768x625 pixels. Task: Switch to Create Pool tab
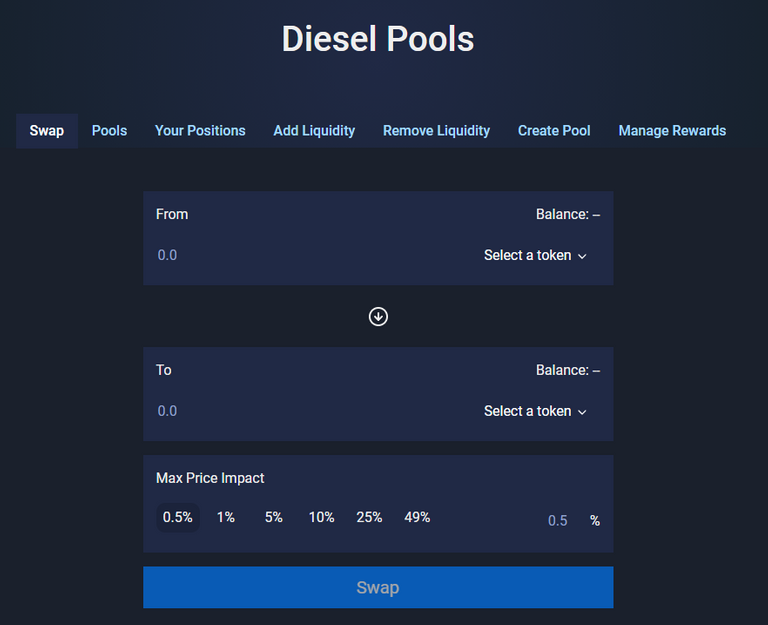[554, 131]
